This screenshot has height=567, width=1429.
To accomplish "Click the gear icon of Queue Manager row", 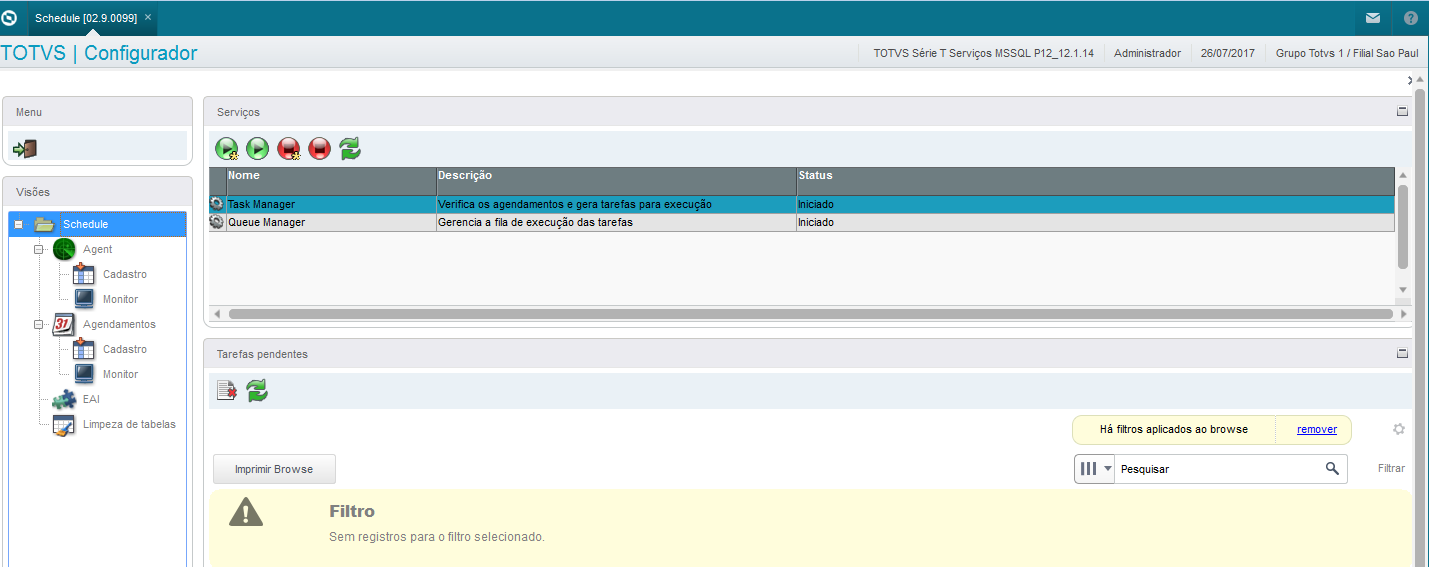I will (216, 222).
